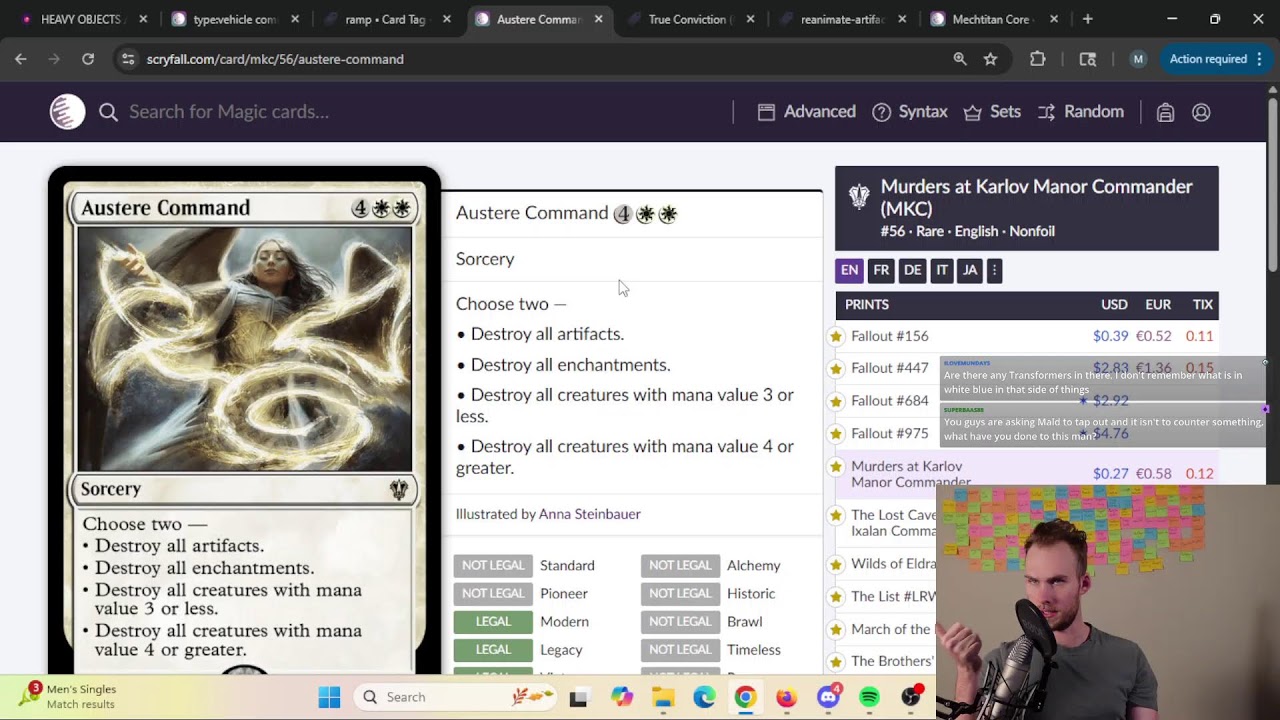Click the €0.58 EUR price for Murders at Karlov
The height and width of the screenshot is (720, 1280).
point(1153,474)
